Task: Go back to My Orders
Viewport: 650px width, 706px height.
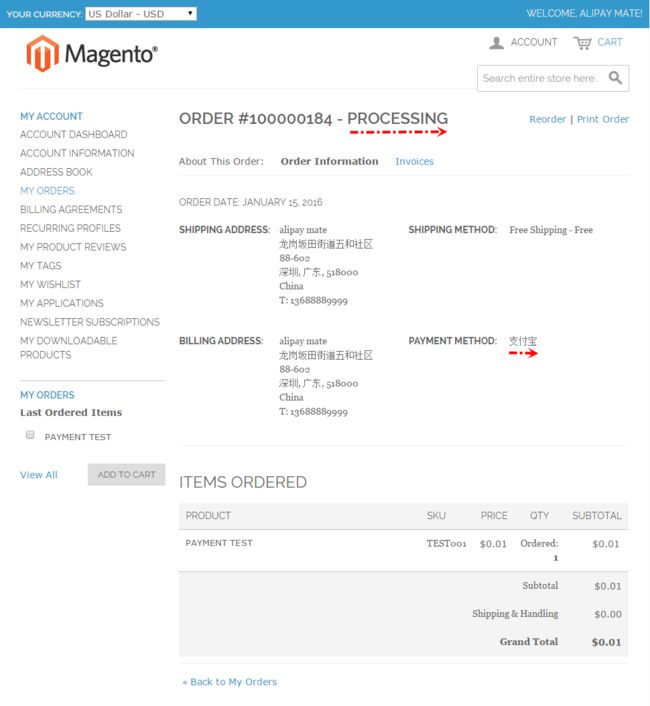Action: [230, 682]
